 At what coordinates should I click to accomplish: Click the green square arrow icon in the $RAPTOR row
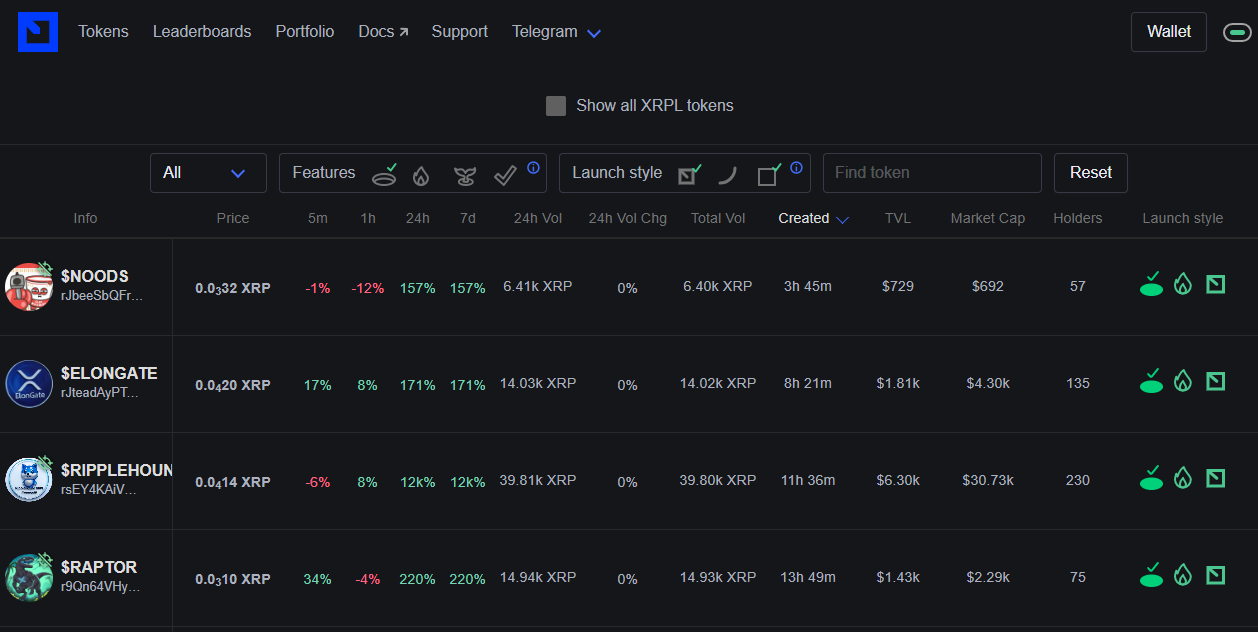click(x=1215, y=575)
